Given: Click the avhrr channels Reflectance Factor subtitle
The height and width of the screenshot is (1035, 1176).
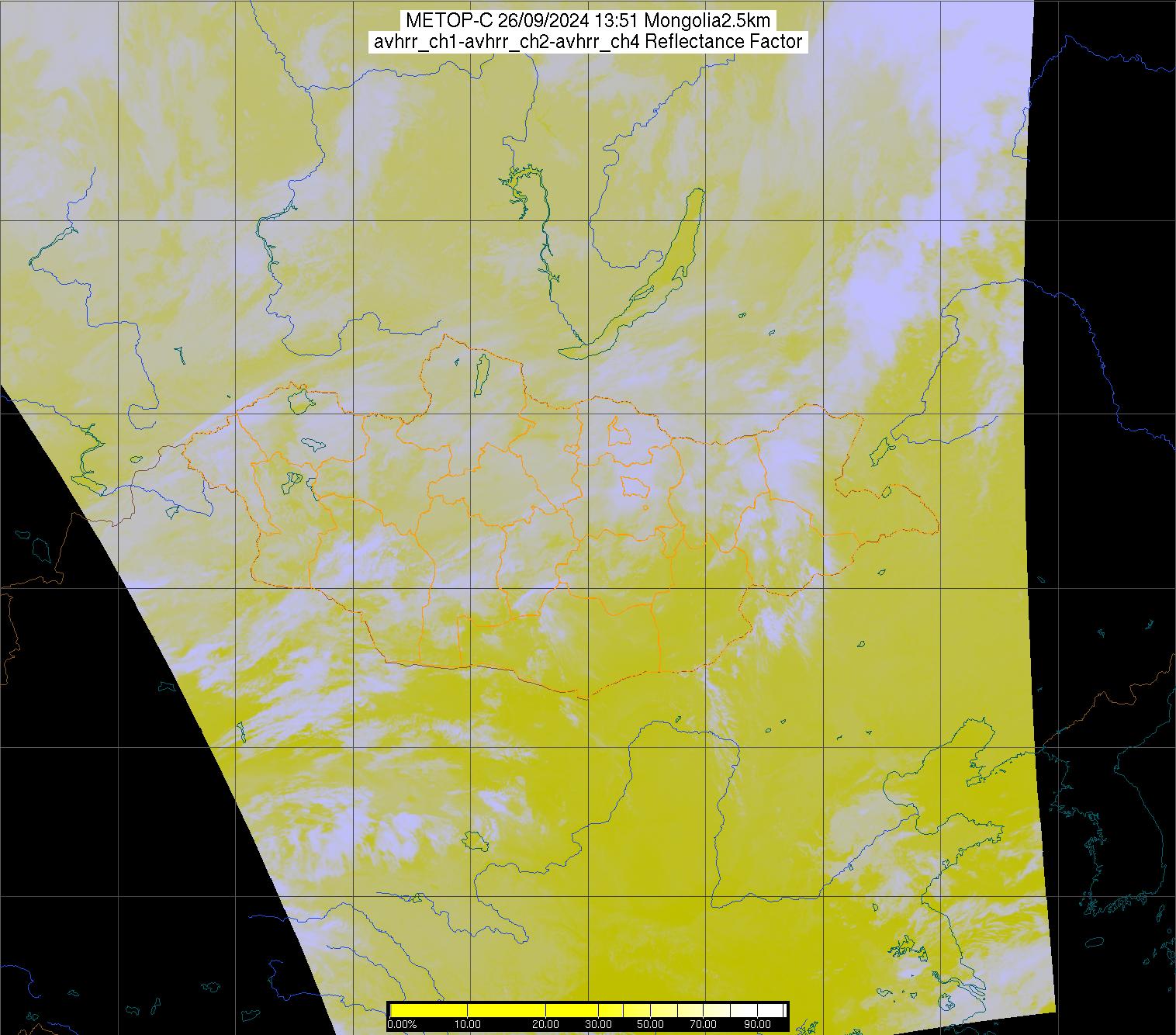Looking at the screenshot, I should 587,42.
